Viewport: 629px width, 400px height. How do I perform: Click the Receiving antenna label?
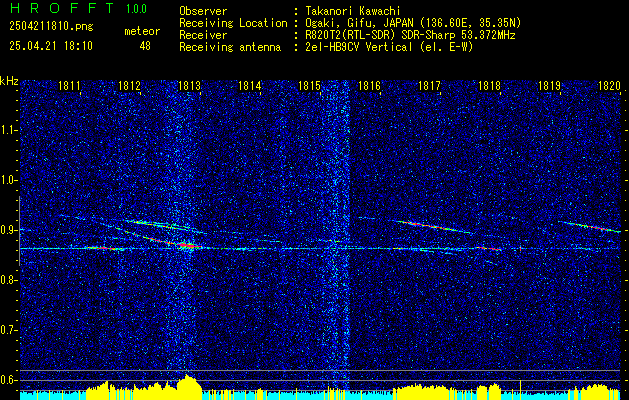click(x=230, y=47)
